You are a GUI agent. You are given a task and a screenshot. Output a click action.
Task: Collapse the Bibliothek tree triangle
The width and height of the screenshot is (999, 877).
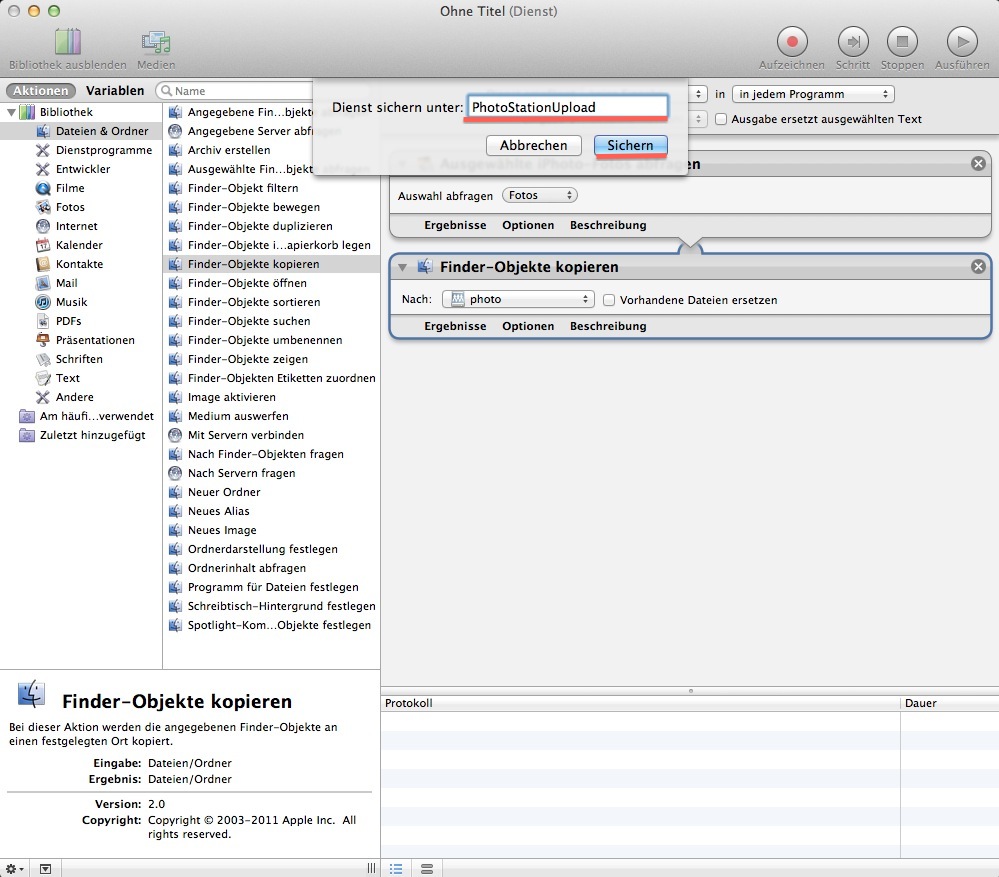point(12,112)
